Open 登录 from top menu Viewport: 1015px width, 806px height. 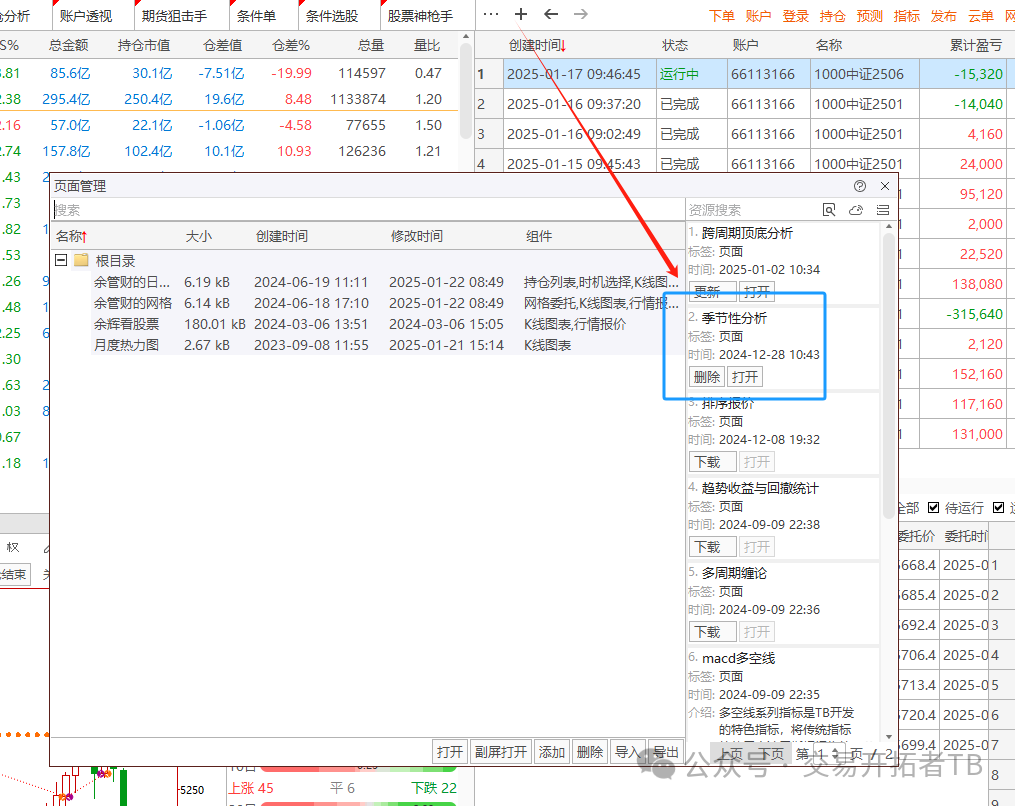click(796, 16)
